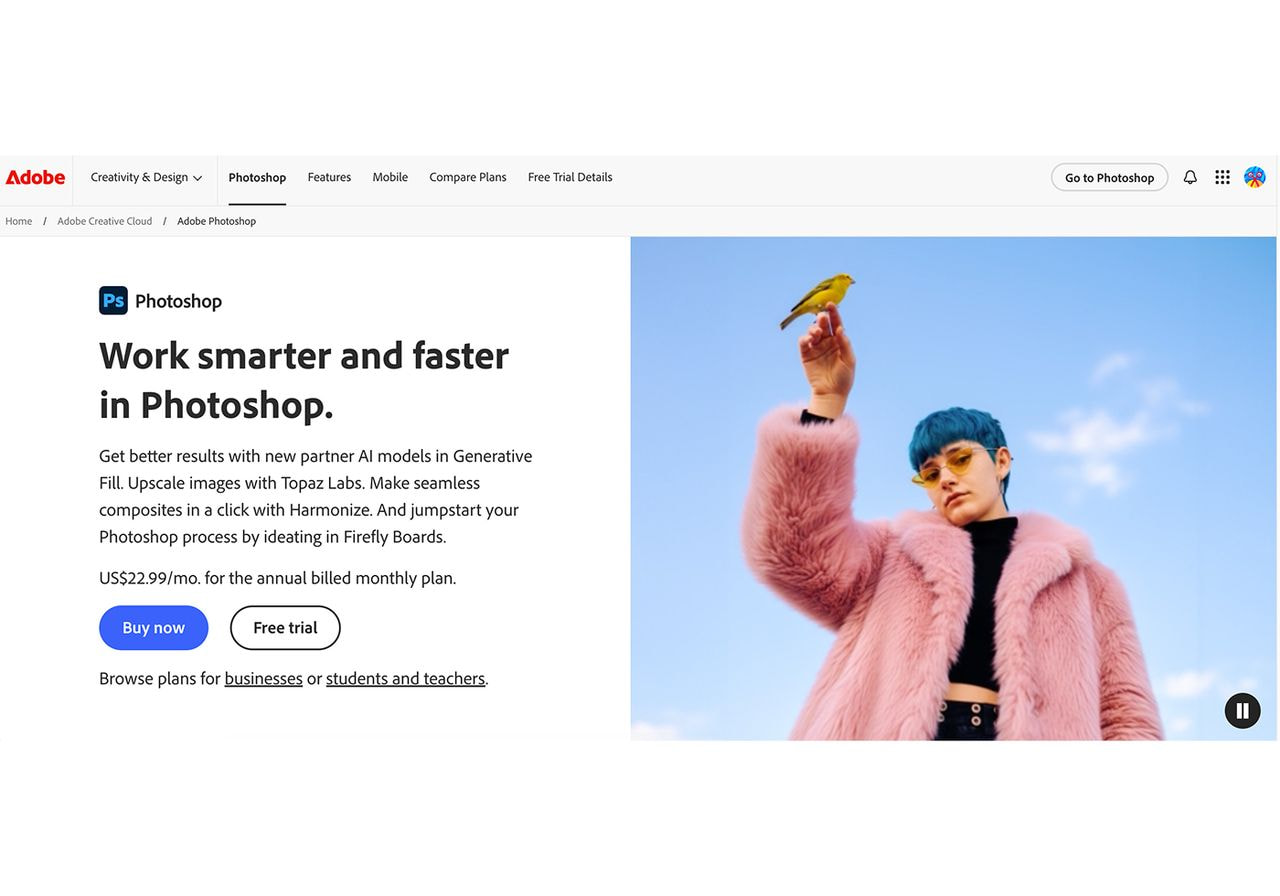Click the Adobe logo
The height and width of the screenshot is (896, 1280).
[x=35, y=177]
